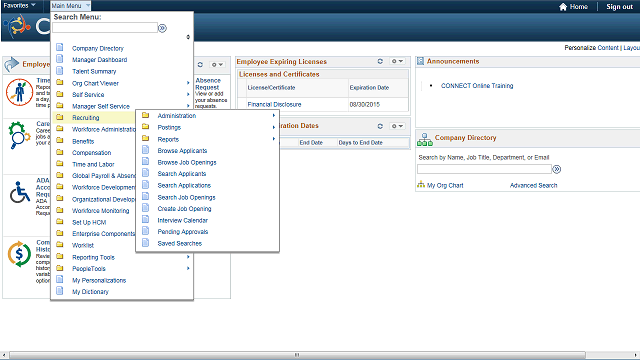Open Employee Expiring Licenses gear settings menu

click(397, 61)
